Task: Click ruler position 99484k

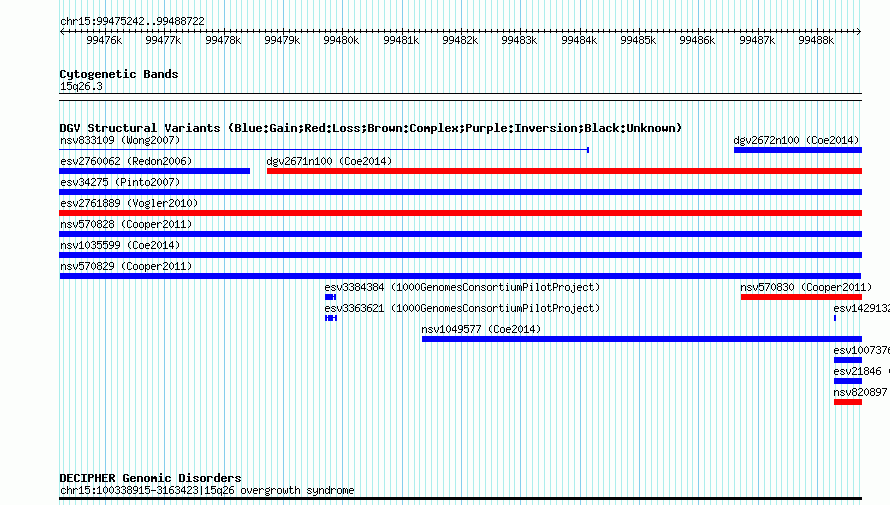Action: pos(580,40)
